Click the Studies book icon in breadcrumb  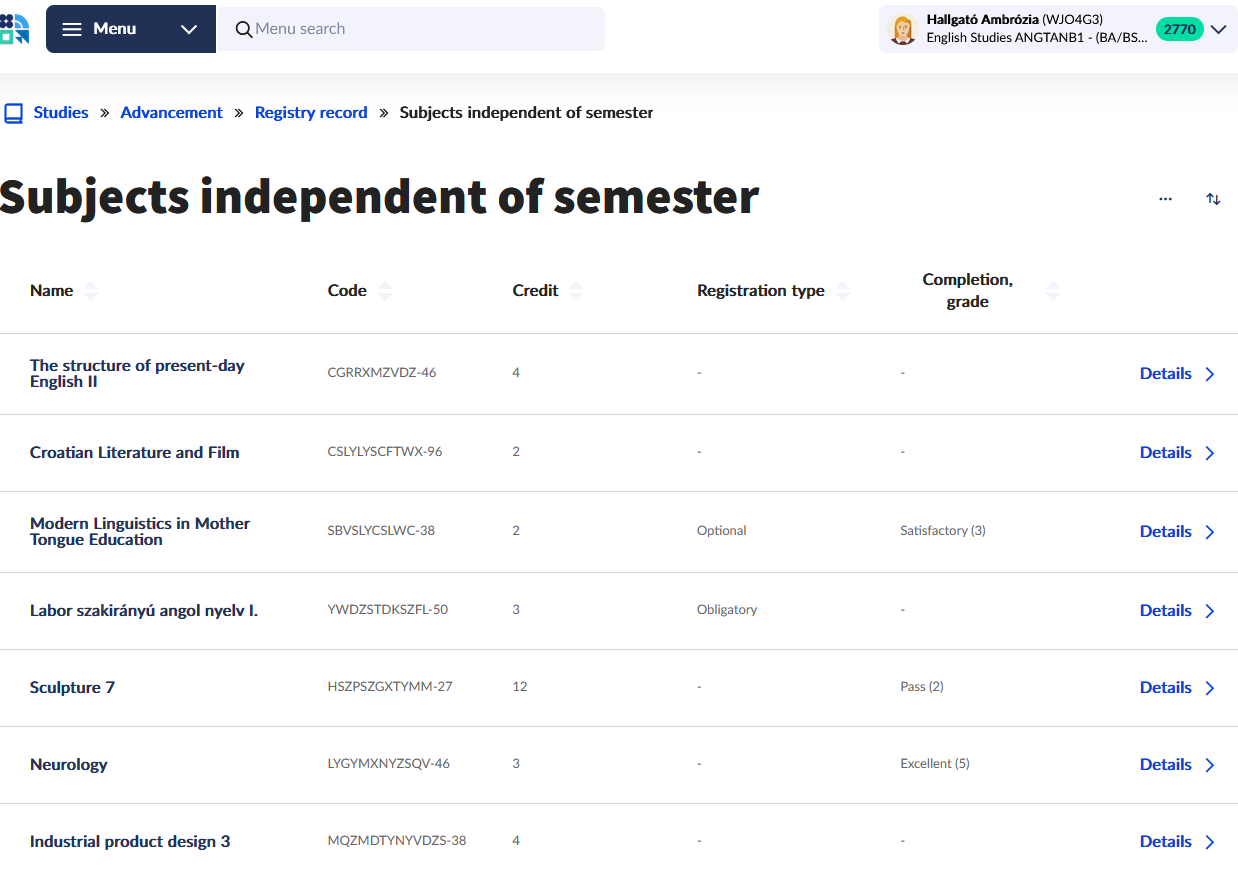click(13, 113)
